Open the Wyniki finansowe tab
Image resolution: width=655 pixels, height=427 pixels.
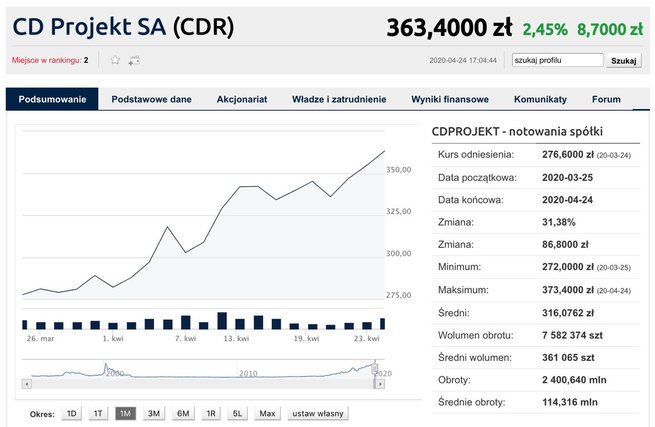(x=450, y=99)
